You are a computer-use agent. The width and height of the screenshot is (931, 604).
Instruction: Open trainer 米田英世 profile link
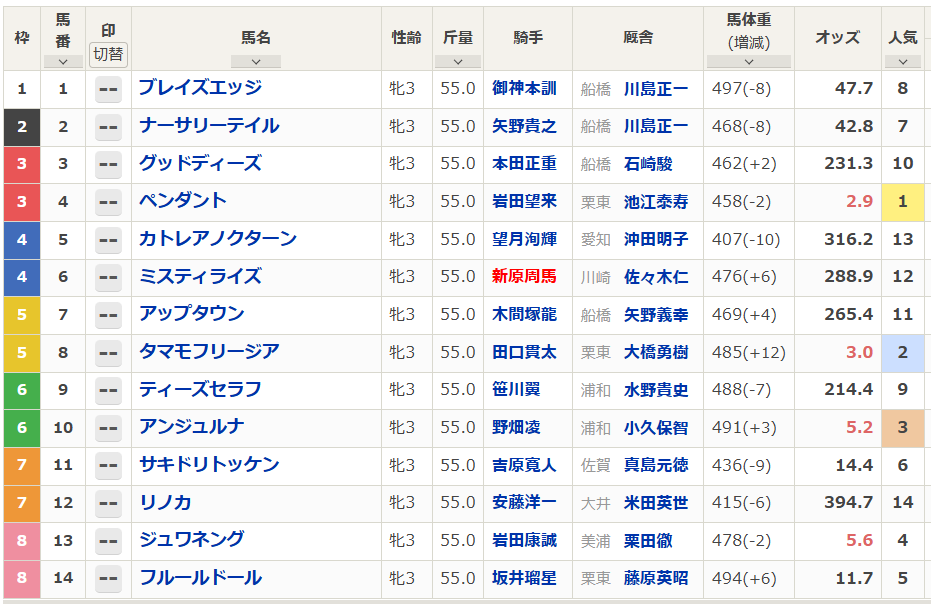click(x=656, y=503)
